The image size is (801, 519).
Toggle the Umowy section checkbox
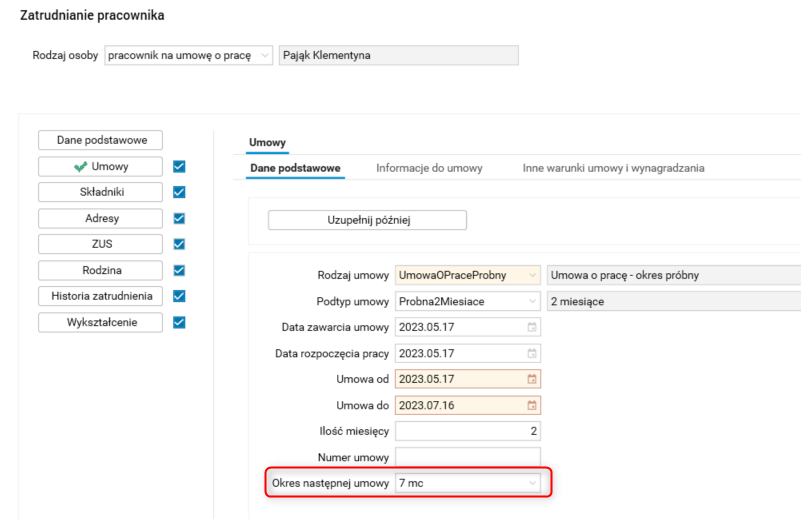[x=179, y=166]
